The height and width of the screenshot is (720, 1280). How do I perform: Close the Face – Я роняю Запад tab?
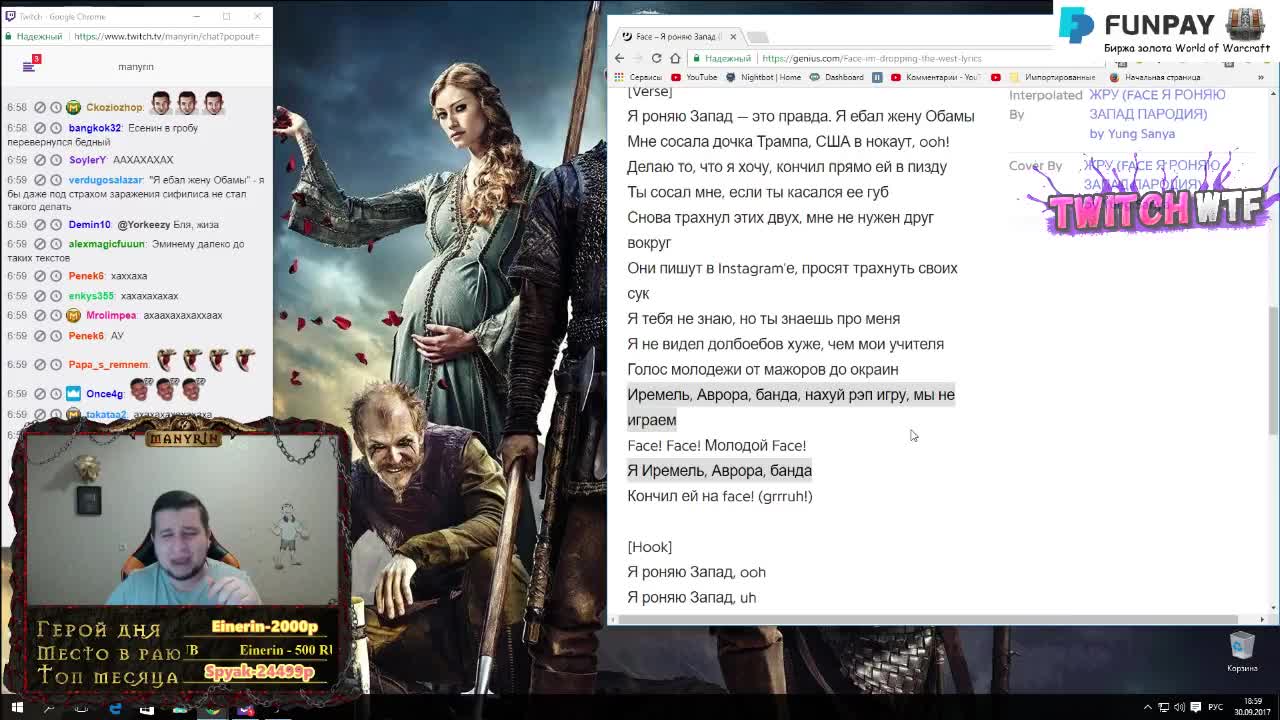[733, 37]
